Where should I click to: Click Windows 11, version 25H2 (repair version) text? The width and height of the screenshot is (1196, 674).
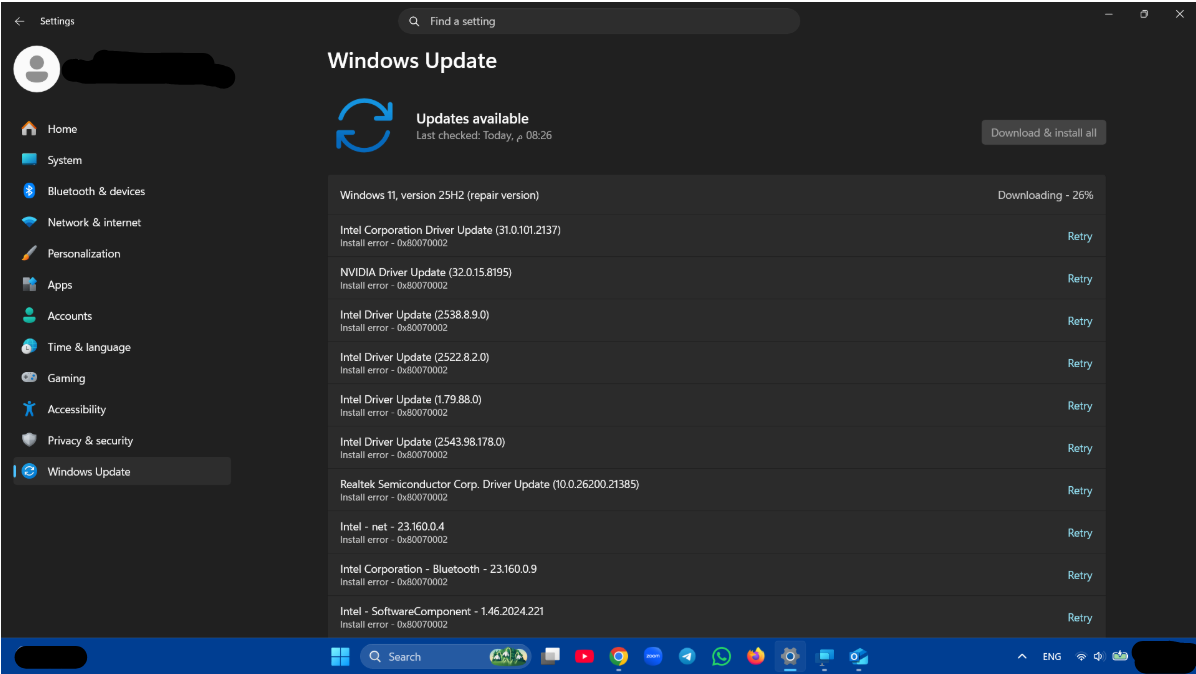[439, 195]
